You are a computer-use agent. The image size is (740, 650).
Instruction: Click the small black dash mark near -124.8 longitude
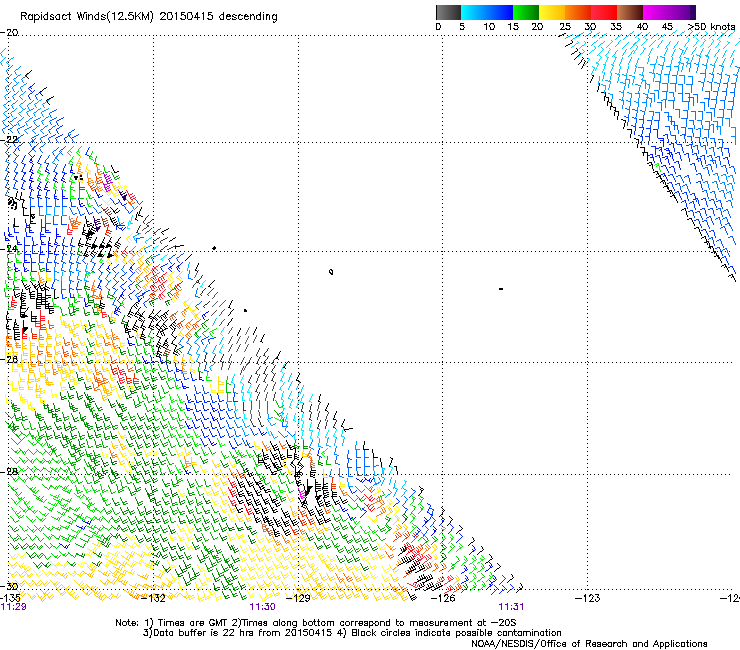click(x=501, y=289)
